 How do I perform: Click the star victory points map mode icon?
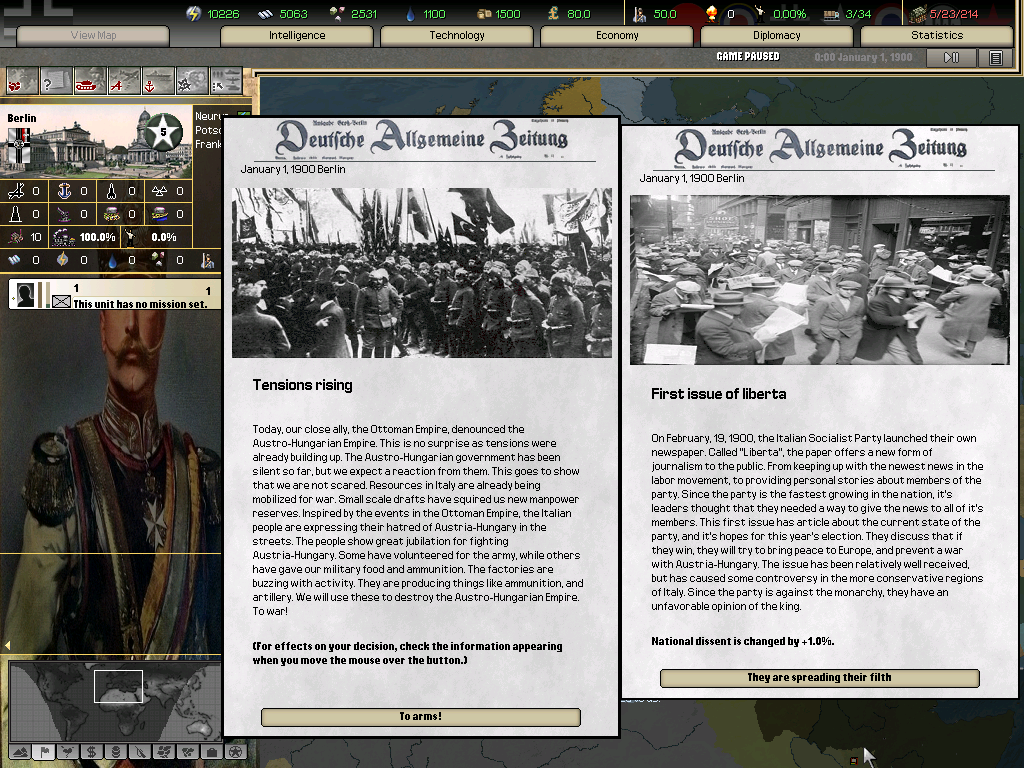[x=236, y=753]
